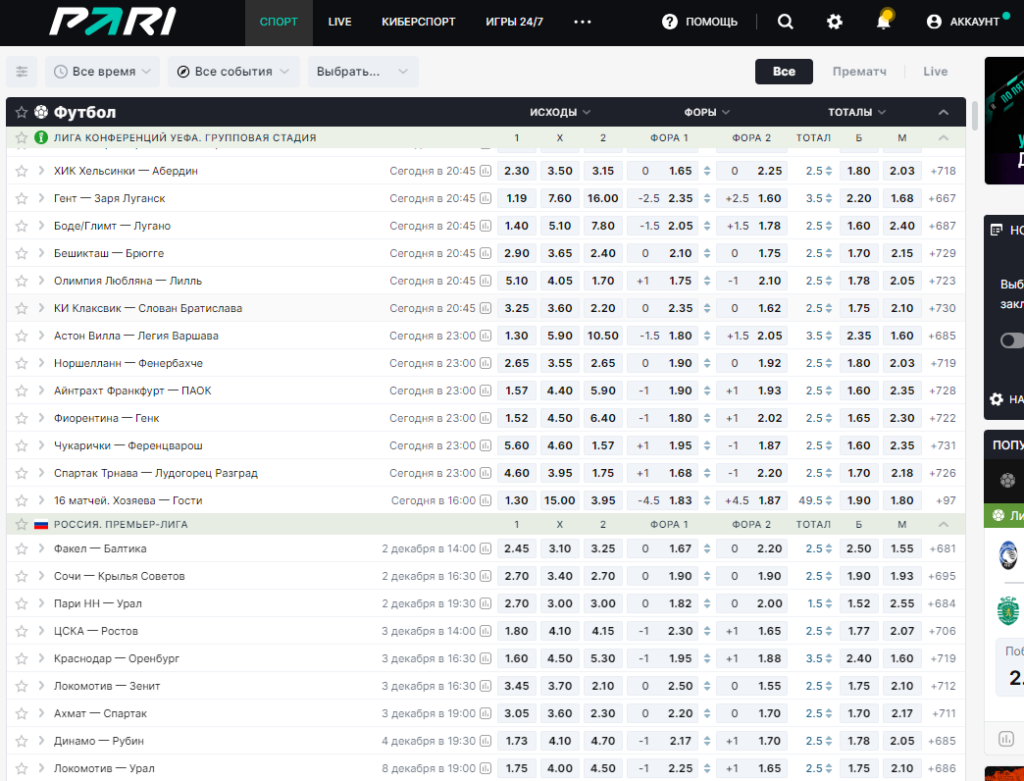Click the PARI logo

coord(113,22)
